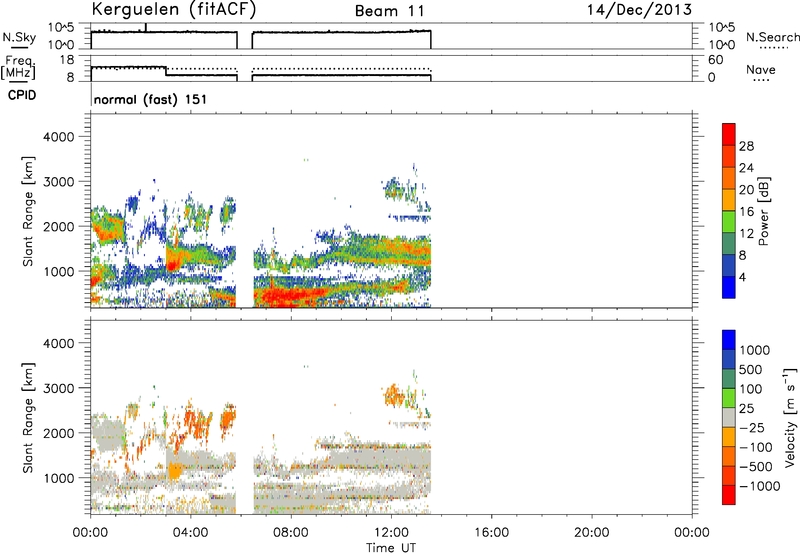Click the 'normal (fast) 151' text
Image resolution: width=800 pixels, height=554 pixels.
click(151, 99)
